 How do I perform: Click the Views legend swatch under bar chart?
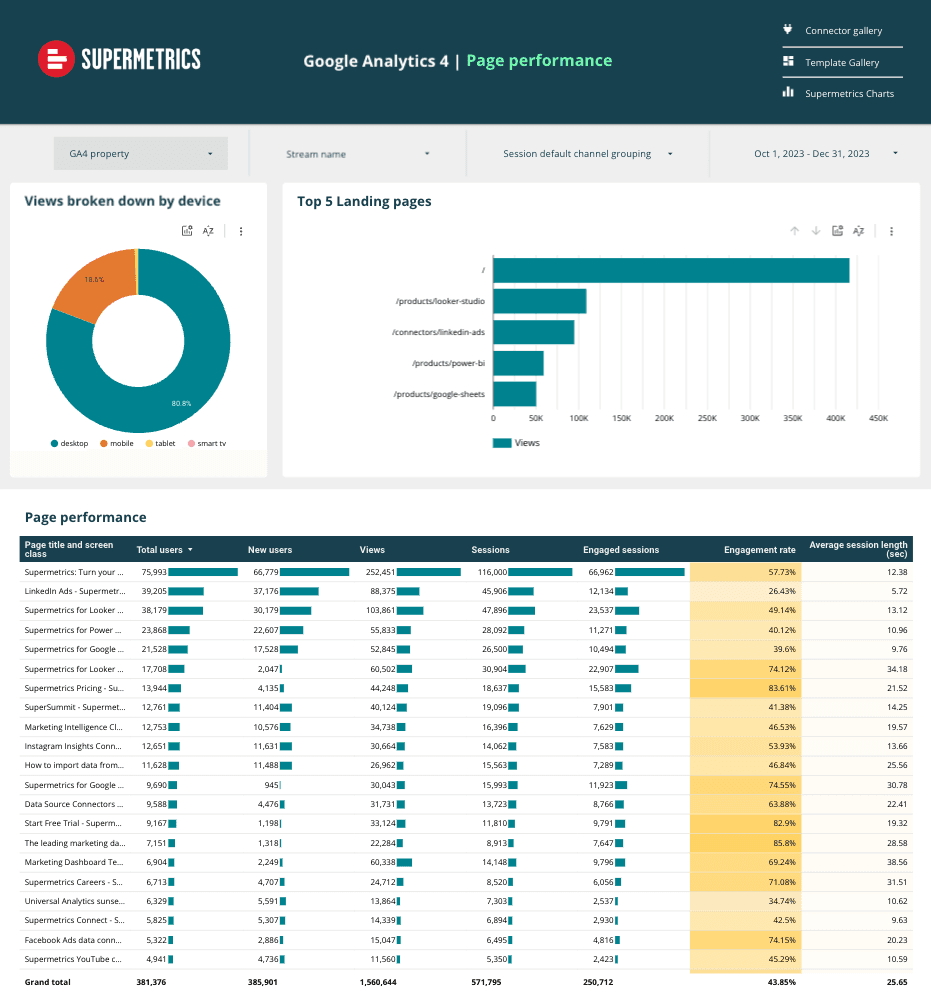tap(501, 442)
